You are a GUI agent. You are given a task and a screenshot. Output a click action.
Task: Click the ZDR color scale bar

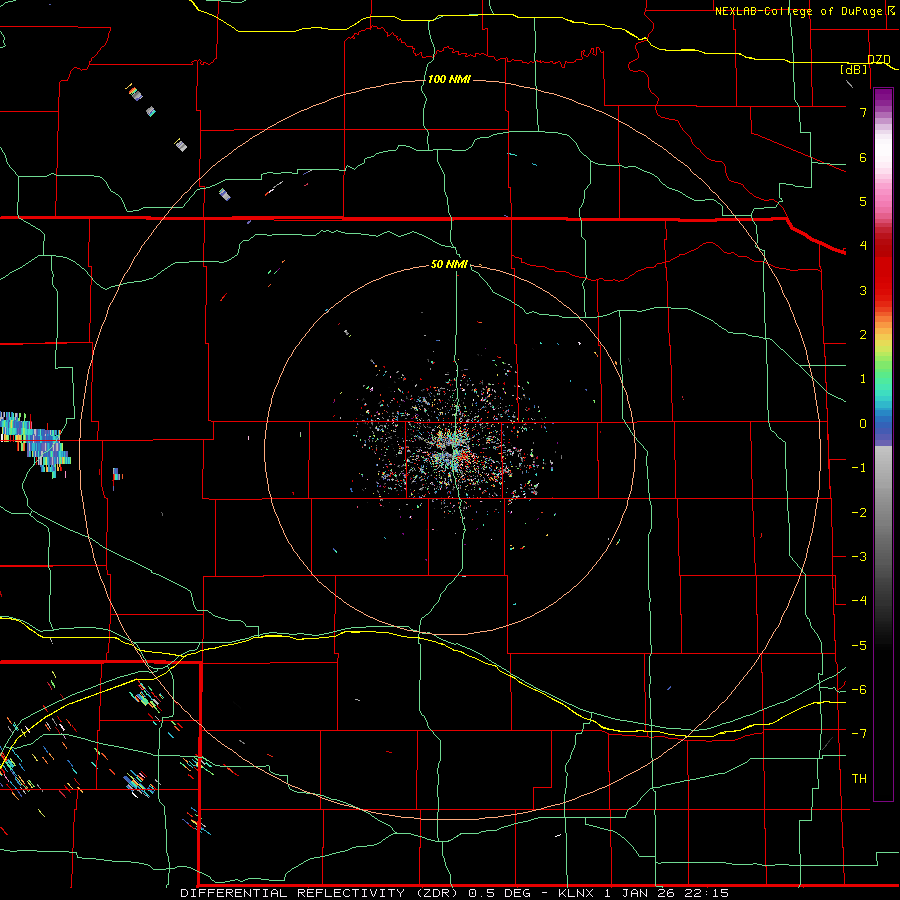point(883,444)
